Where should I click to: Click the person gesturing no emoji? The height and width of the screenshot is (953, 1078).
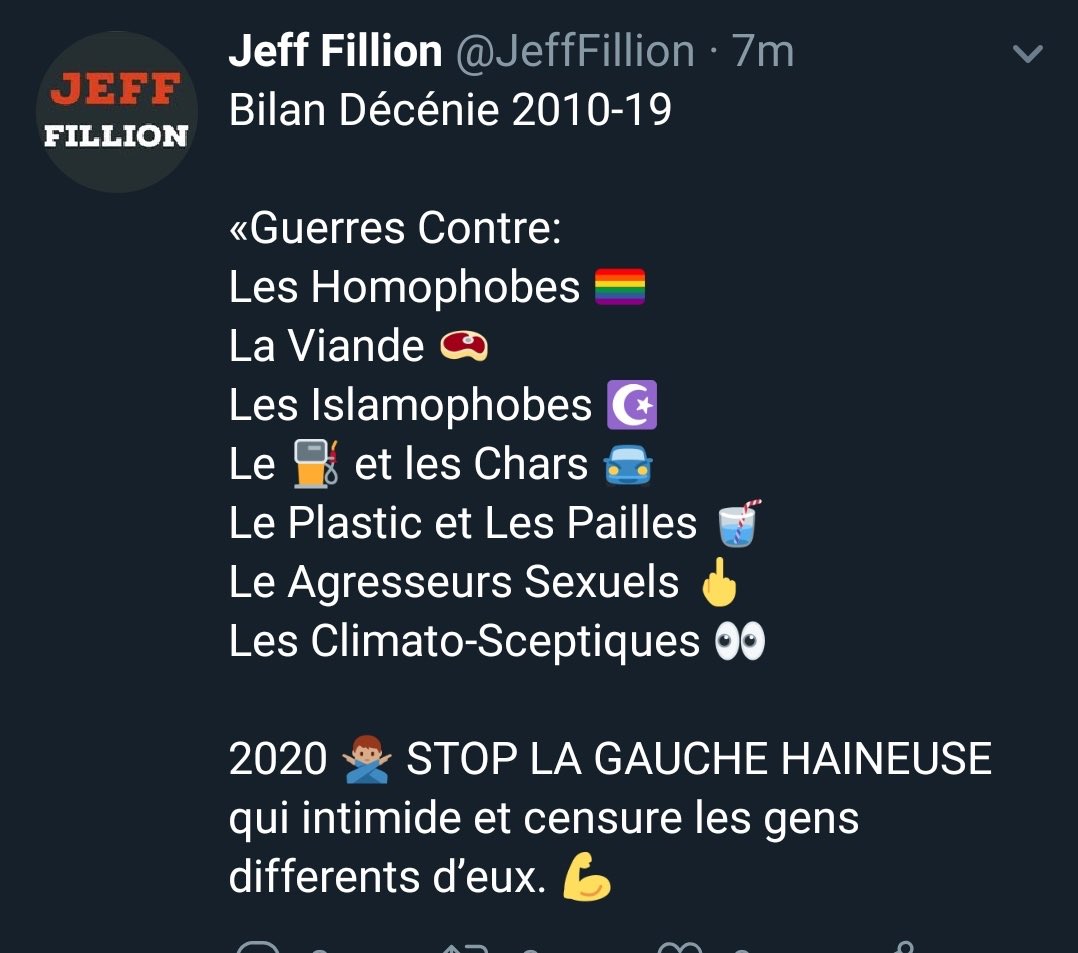tap(367, 759)
